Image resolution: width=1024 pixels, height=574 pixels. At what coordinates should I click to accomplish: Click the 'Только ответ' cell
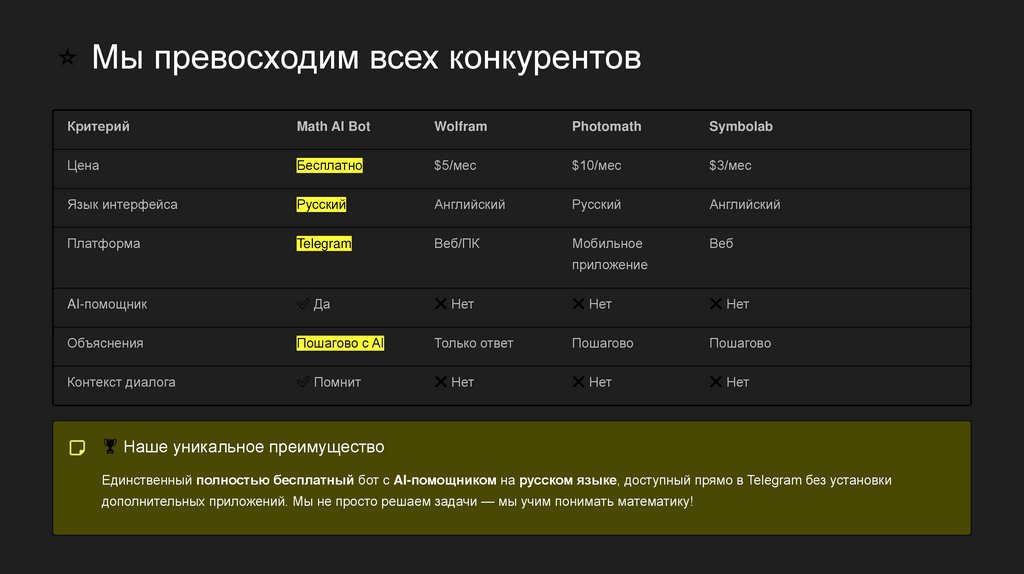[x=473, y=343]
